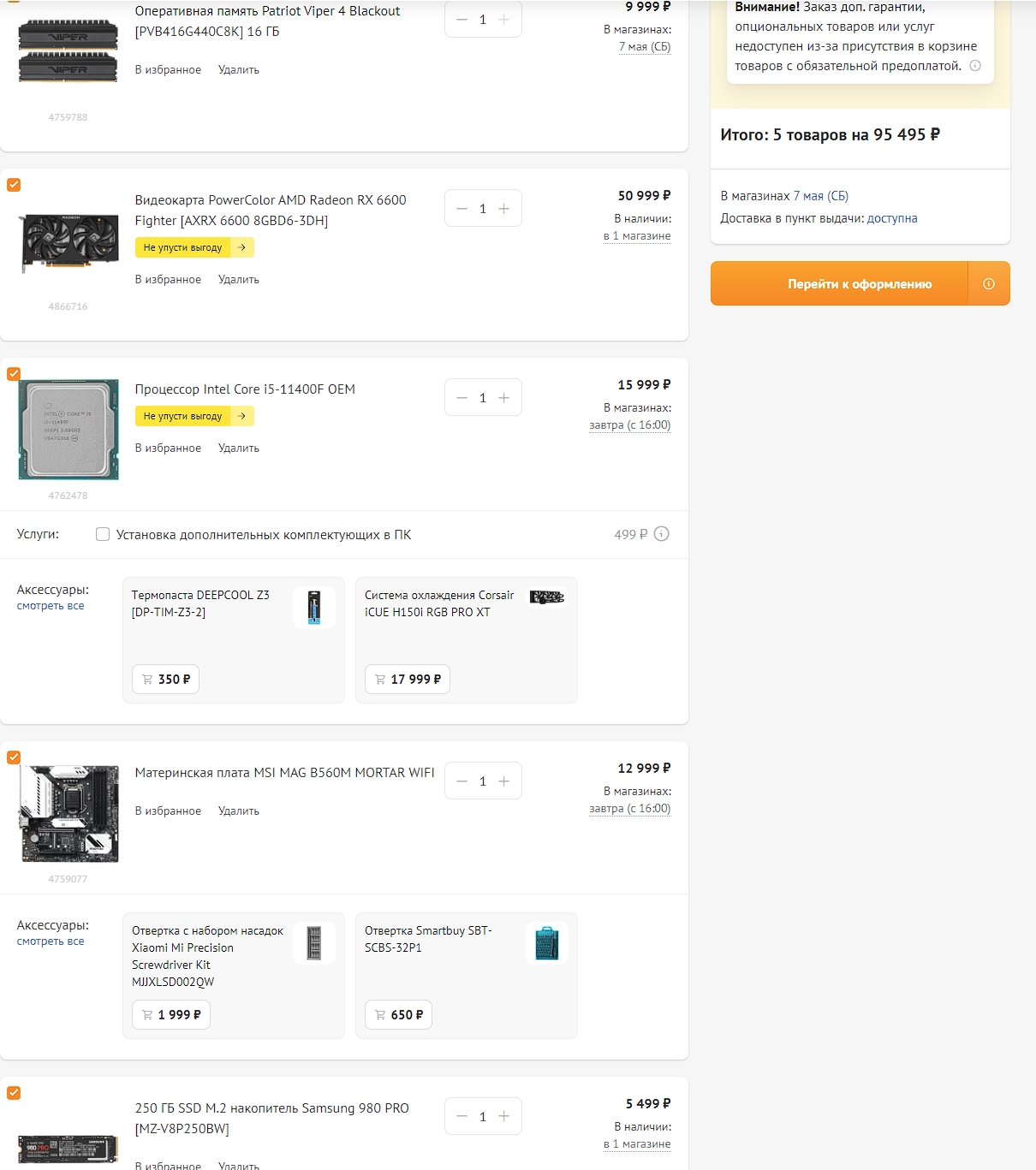Add Xiaomi Mi Precision Screwdriver Kit to cart
1036x1170 pixels.
pos(170,1015)
